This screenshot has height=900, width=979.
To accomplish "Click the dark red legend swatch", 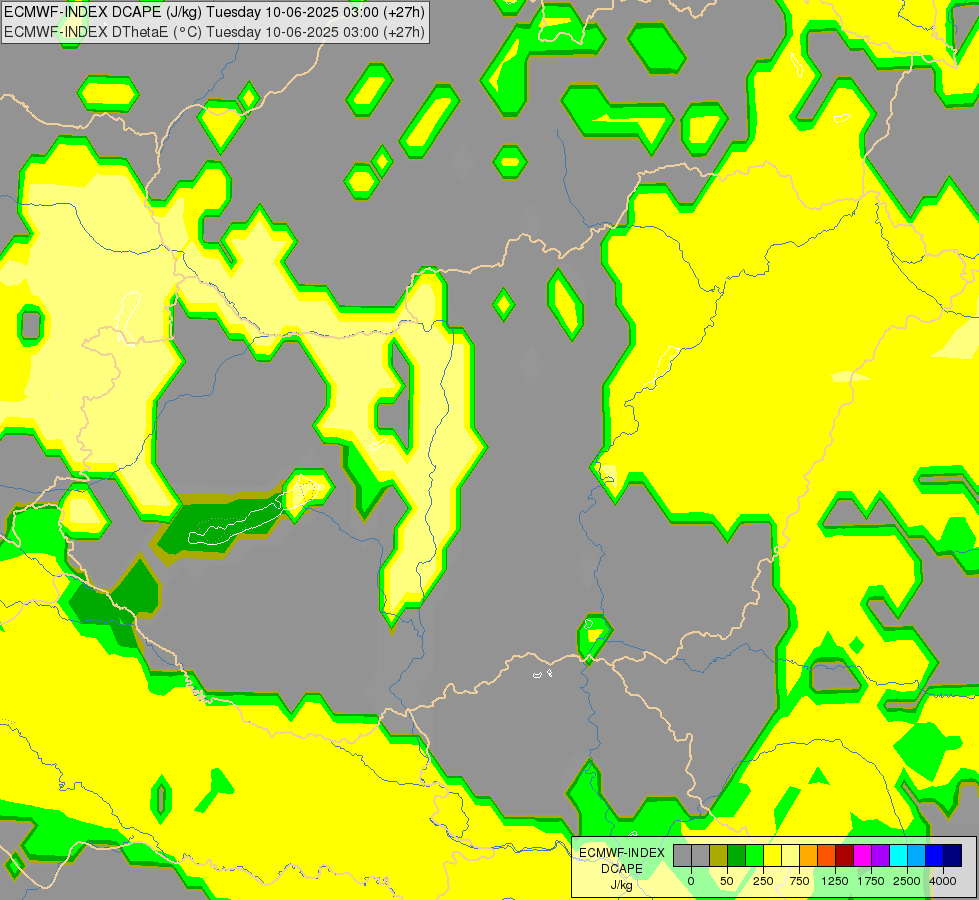I will point(845,856).
